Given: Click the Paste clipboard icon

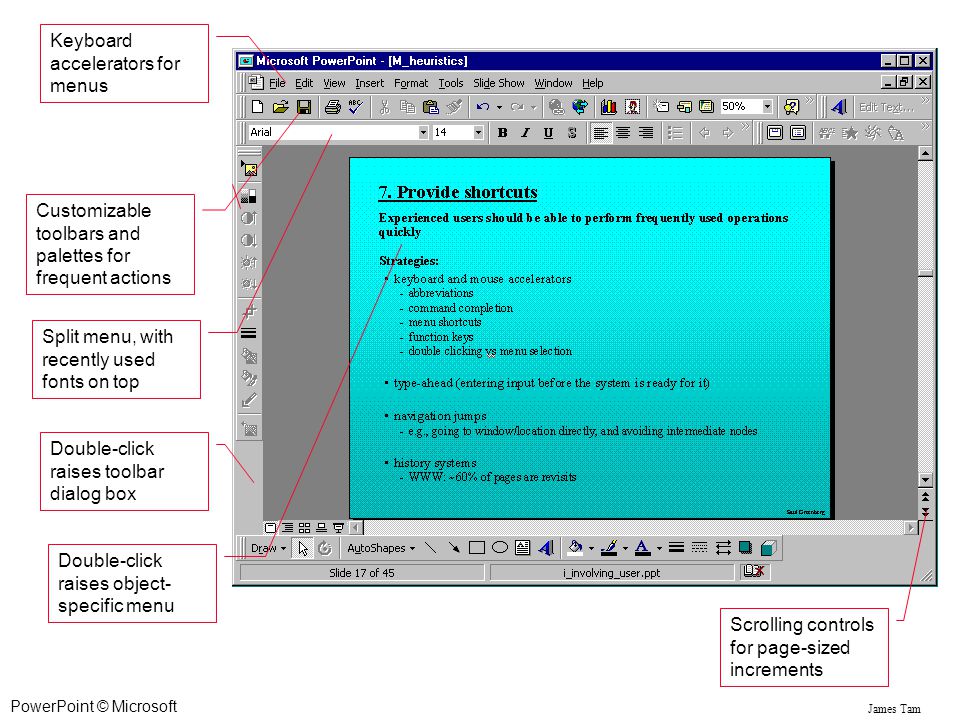Looking at the screenshot, I should point(431,107).
